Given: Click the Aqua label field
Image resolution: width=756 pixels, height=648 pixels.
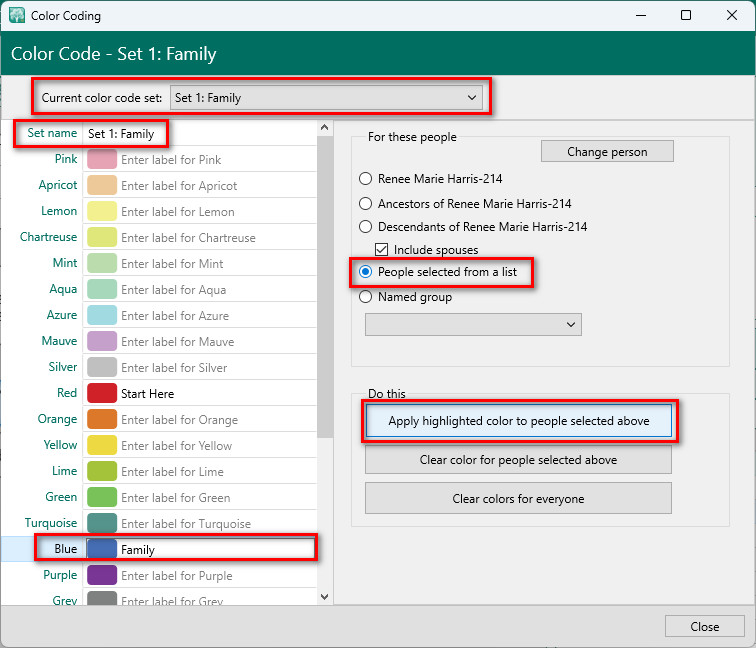Looking at the screenshot, I should [x=217, y=290].
